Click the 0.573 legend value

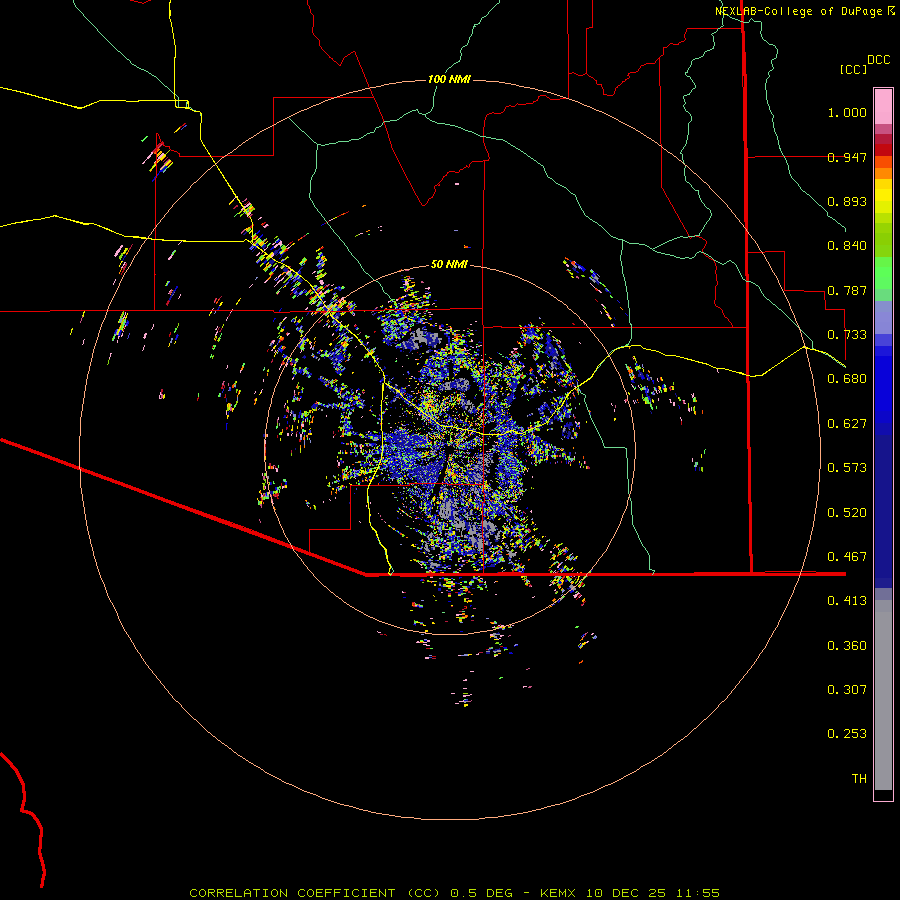pyautogui.click(x=847, y=468)
